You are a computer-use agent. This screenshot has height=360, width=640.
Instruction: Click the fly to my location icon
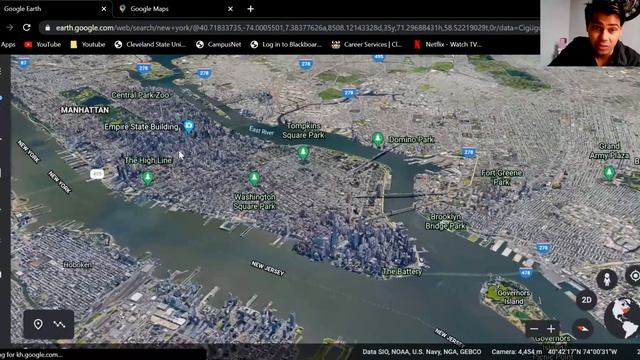[634, 276]
